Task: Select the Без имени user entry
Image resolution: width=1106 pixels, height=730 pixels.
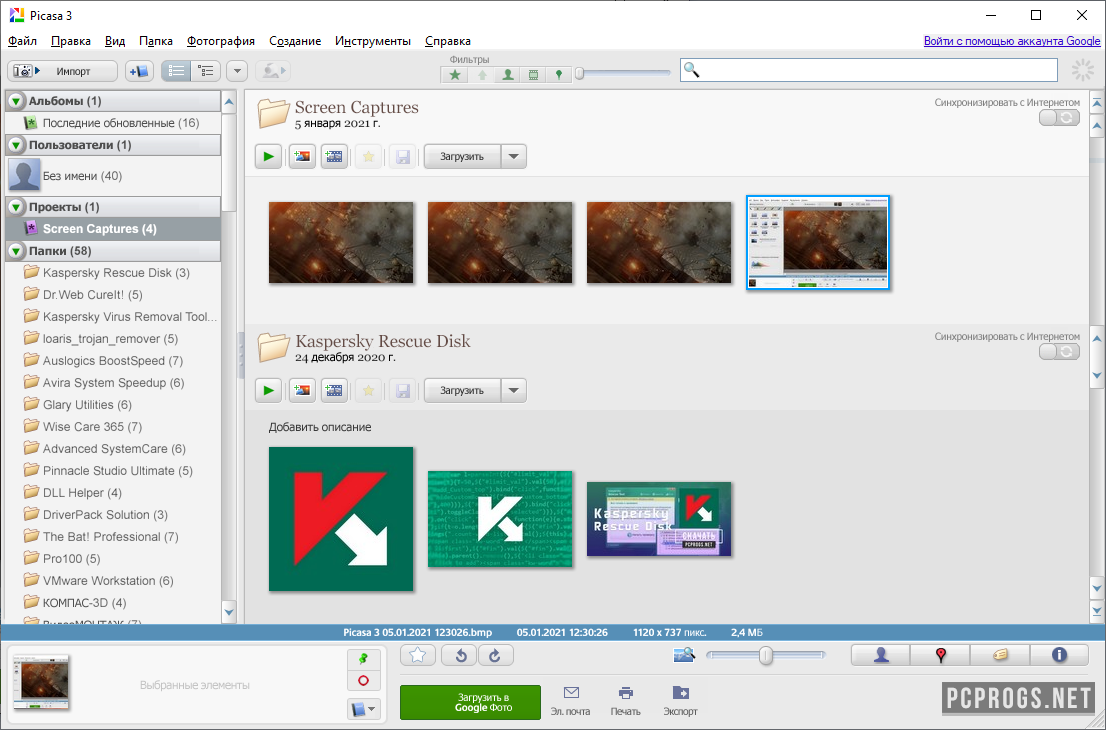Action: coord(113,176)
